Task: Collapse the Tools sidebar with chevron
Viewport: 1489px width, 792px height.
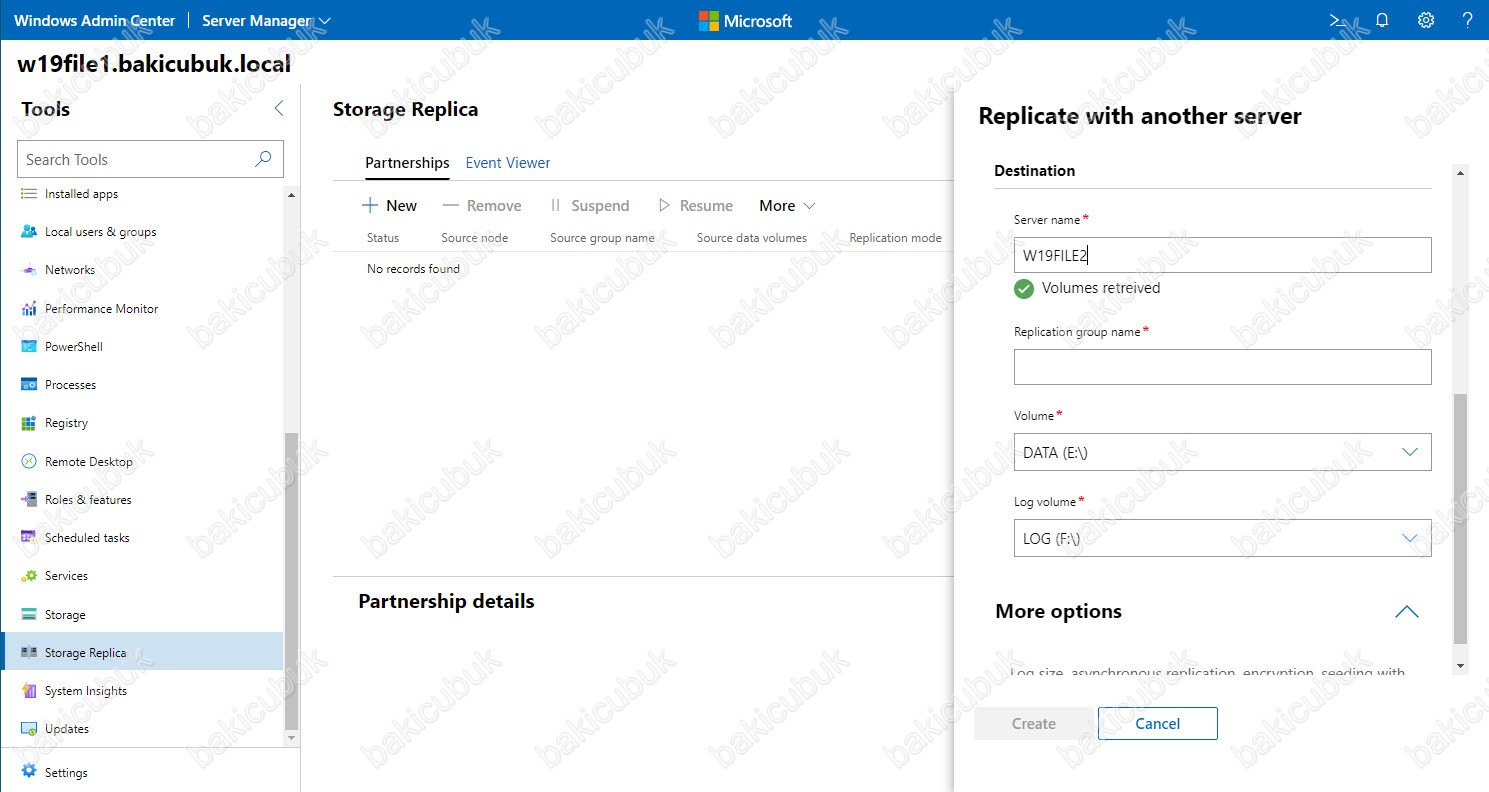Action: (x=279, y=109)
